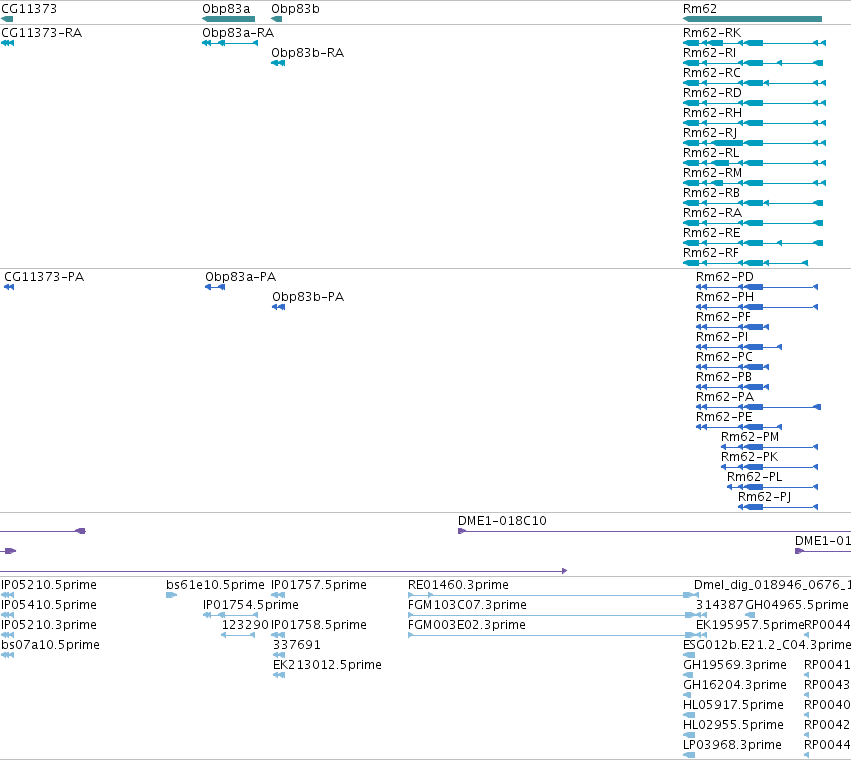This screenshot has height=760, width=851.
Task: Open the Rm62-PA protein feature
Action: (x=725, y=397)
